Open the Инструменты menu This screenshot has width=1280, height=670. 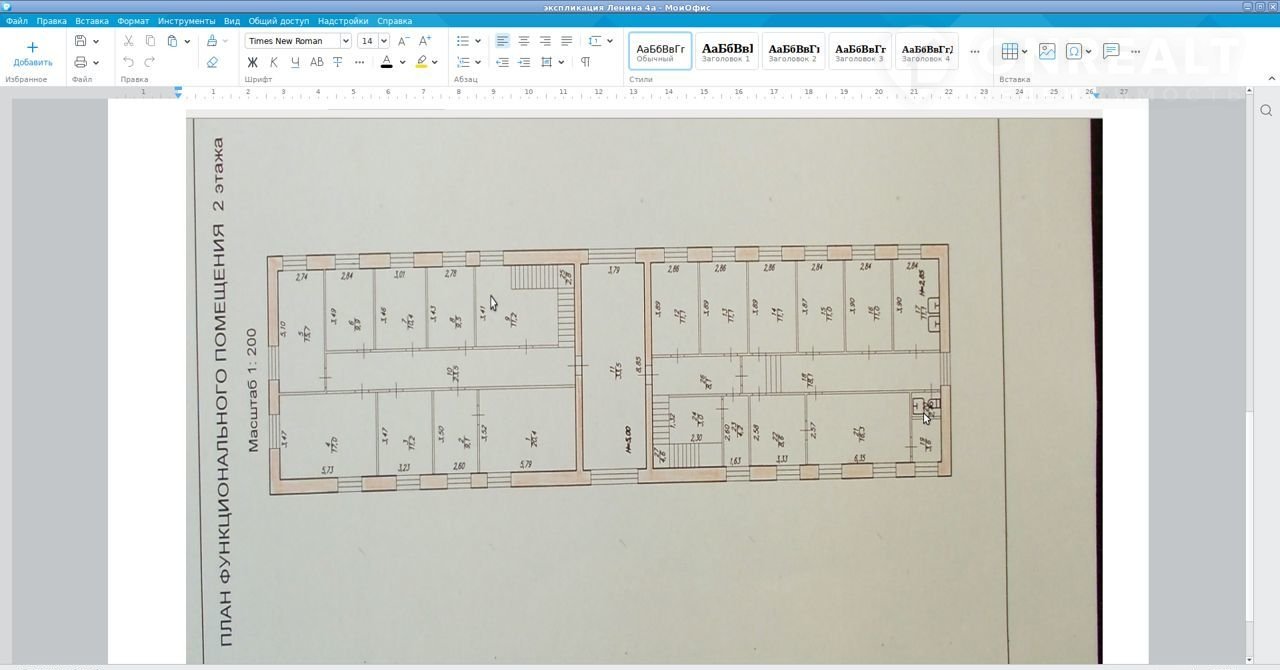click(x=186, y=21)
